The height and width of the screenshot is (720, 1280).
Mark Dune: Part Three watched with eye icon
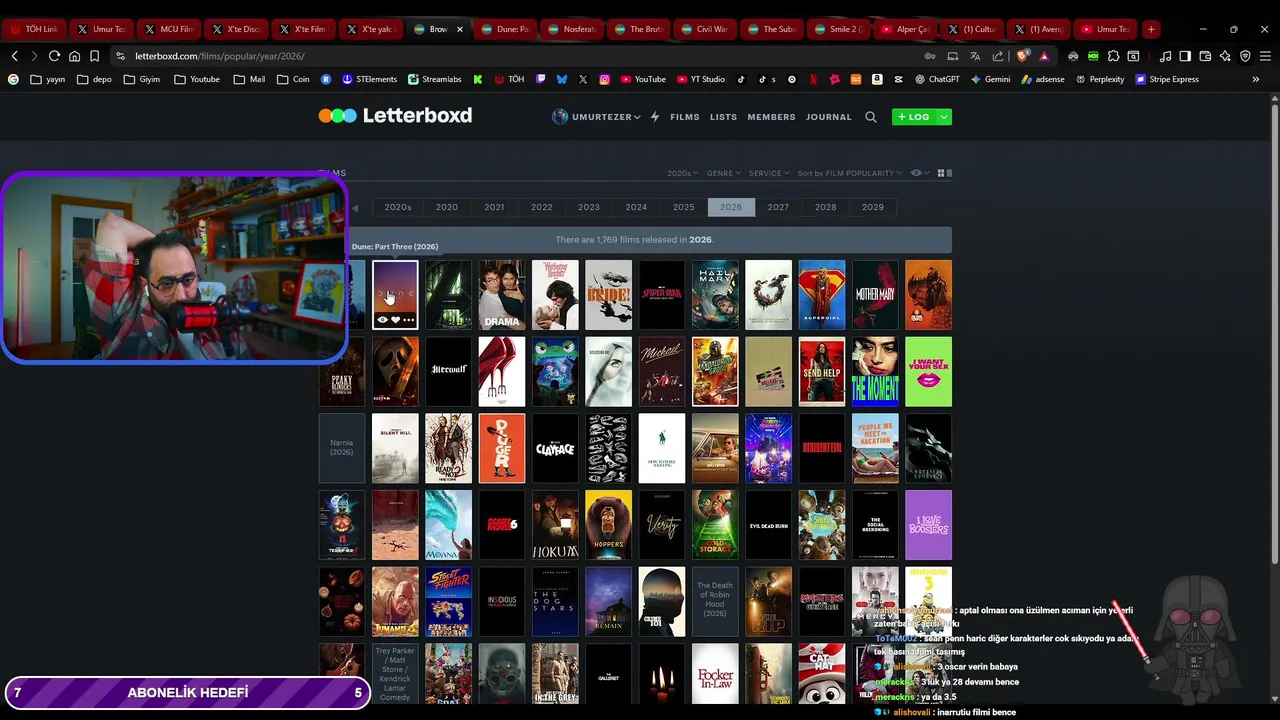pyautogui.click(x=382, y=320)
